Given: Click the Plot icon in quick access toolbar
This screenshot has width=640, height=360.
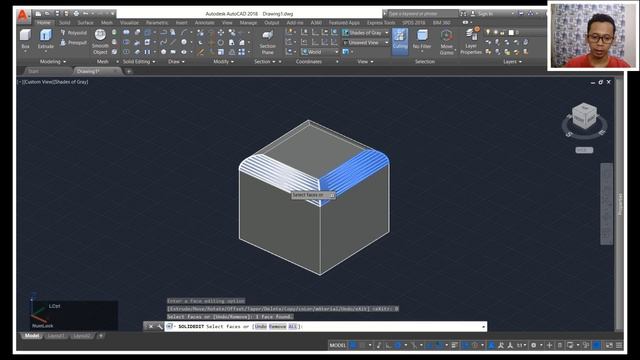Looking at the screenshot, I should click(x=76, y=13).
